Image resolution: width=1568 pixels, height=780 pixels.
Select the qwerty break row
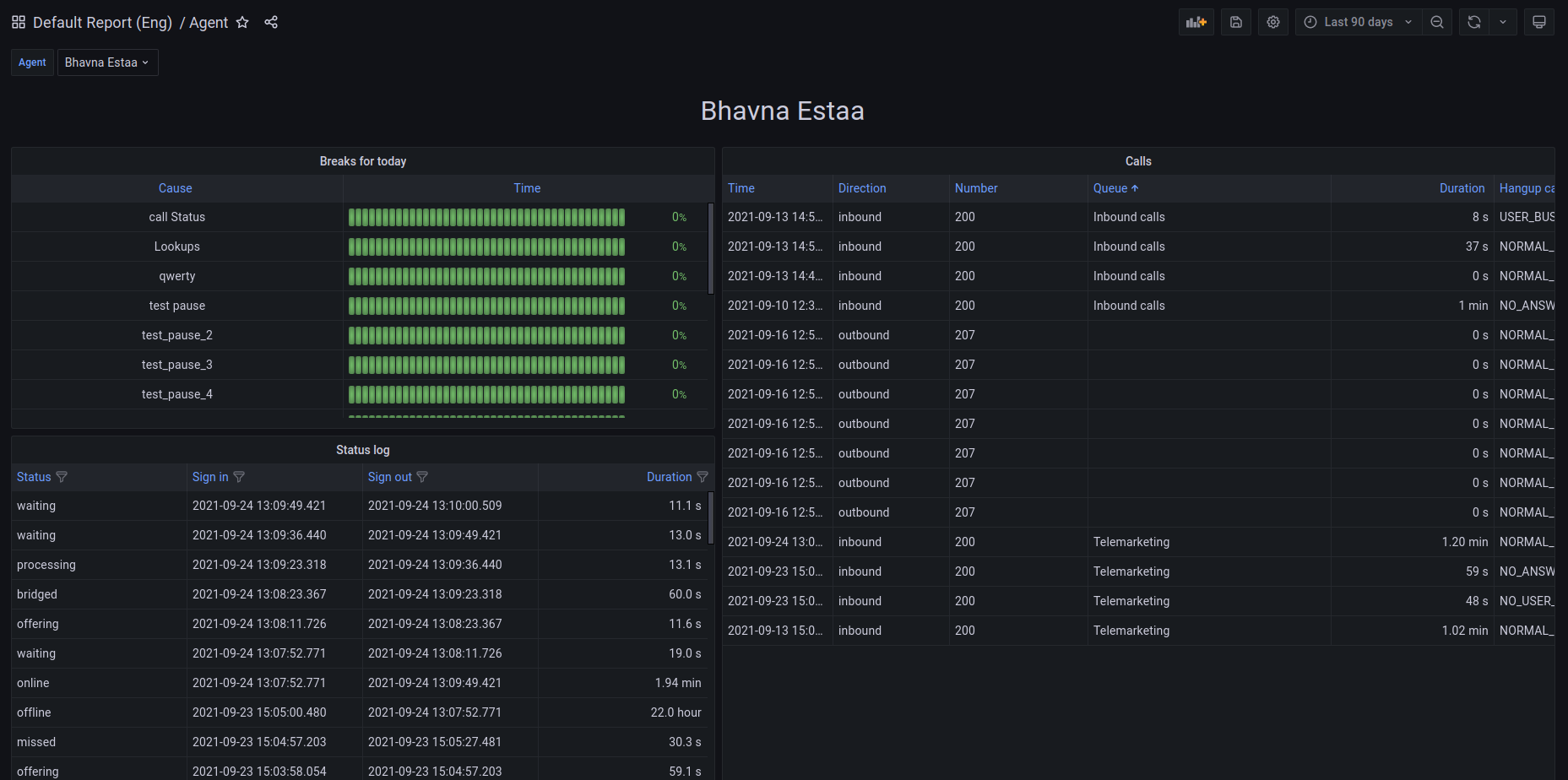tap(360, 276)
